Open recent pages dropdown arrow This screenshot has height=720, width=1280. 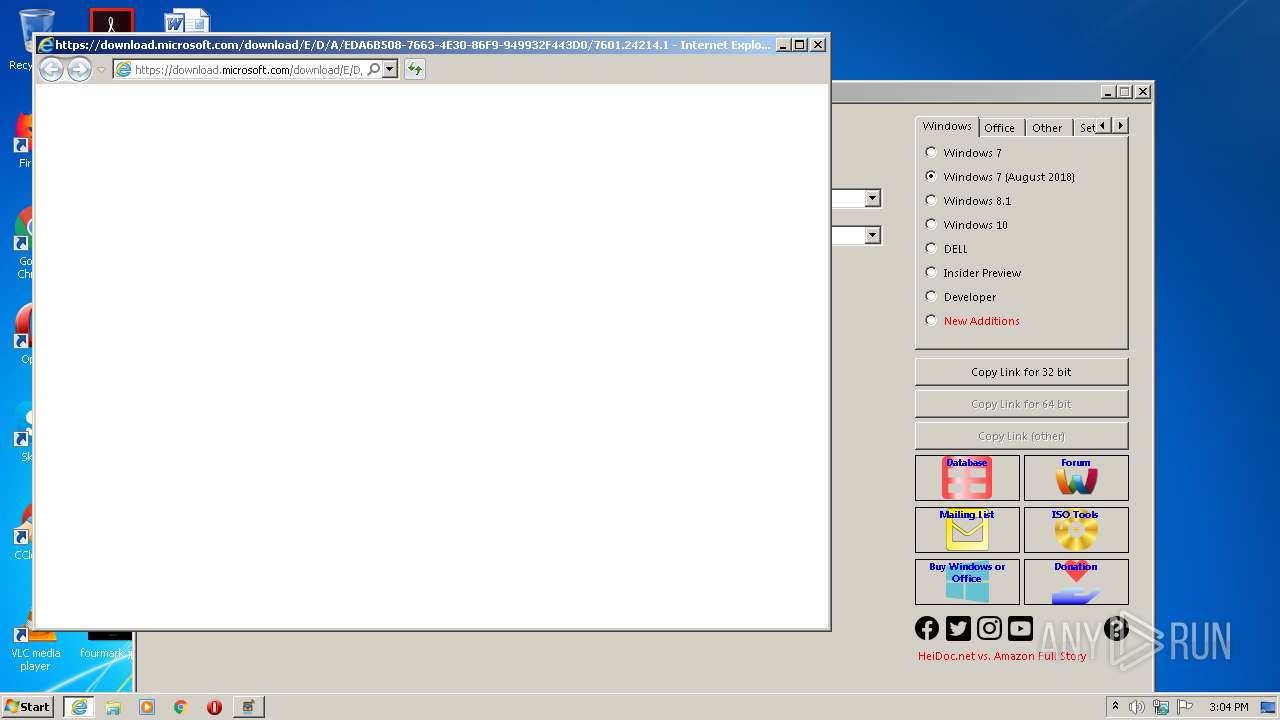coord(101,70)
